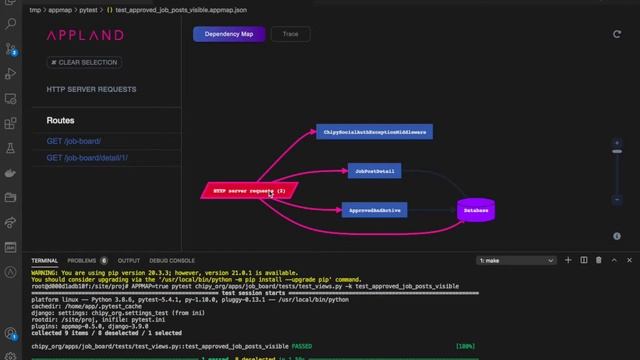
Task: Click the pip version WARNING line
Action: pos(164,273)
